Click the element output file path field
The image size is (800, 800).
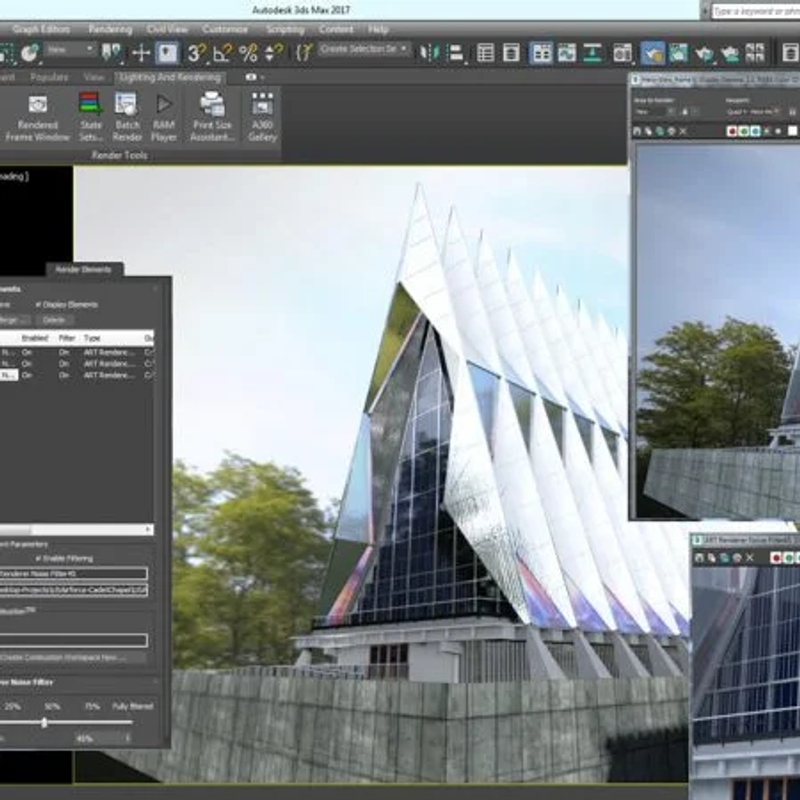(x=73, y=590)
